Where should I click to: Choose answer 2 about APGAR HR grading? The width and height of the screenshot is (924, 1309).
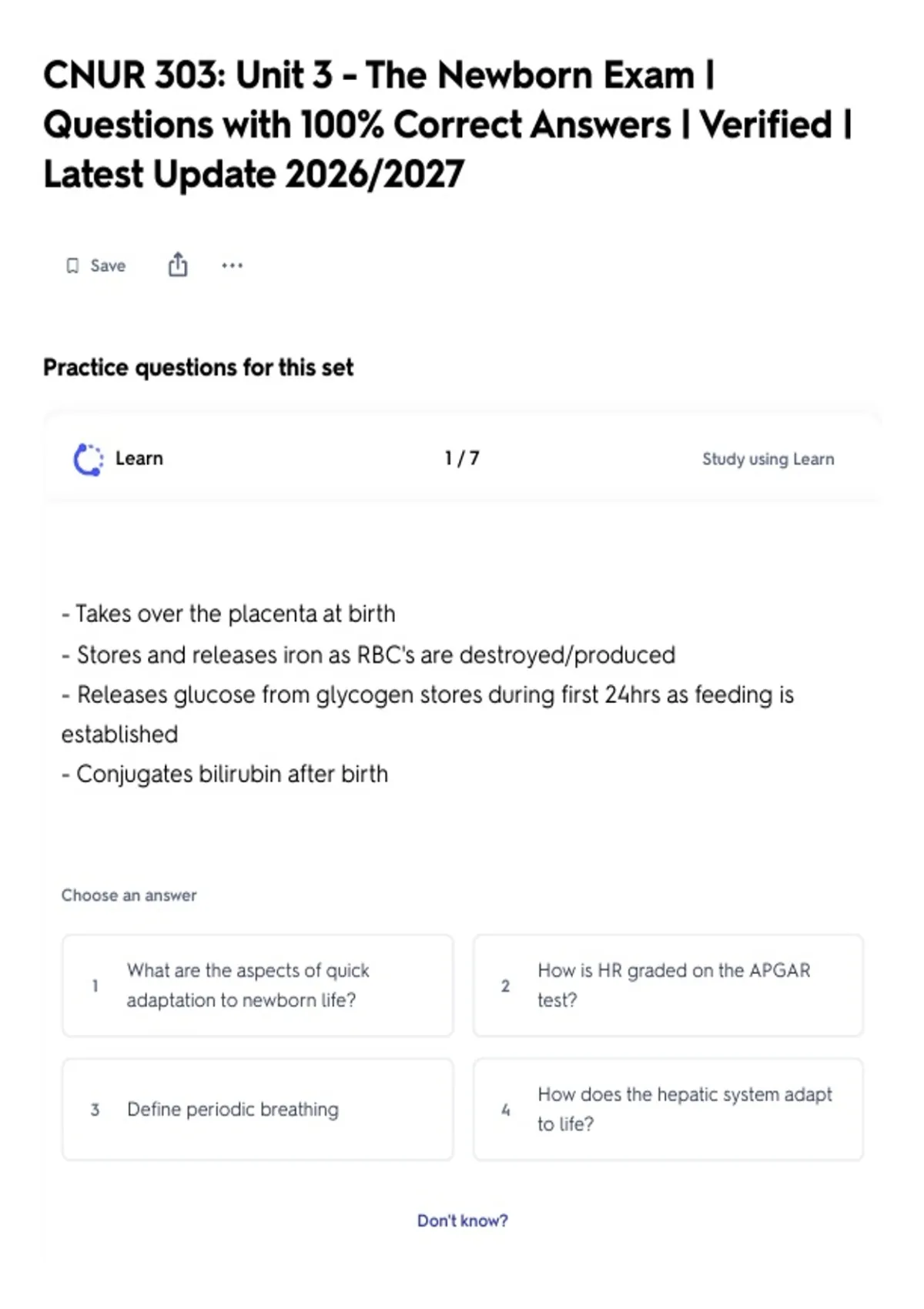[x=668, y=986]
